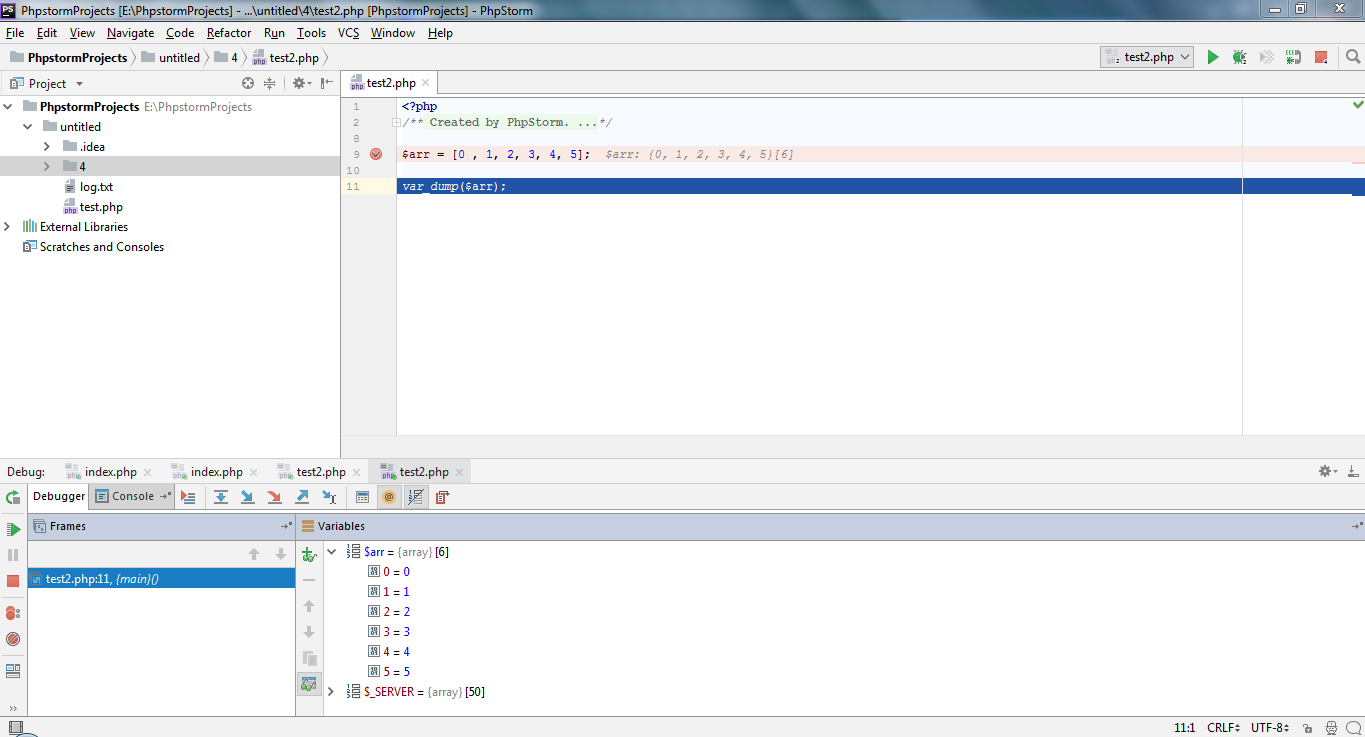Stop the process with the top toolbar's red square
This screenshot has height=737, width=1365.
(x=1321, y=57)
